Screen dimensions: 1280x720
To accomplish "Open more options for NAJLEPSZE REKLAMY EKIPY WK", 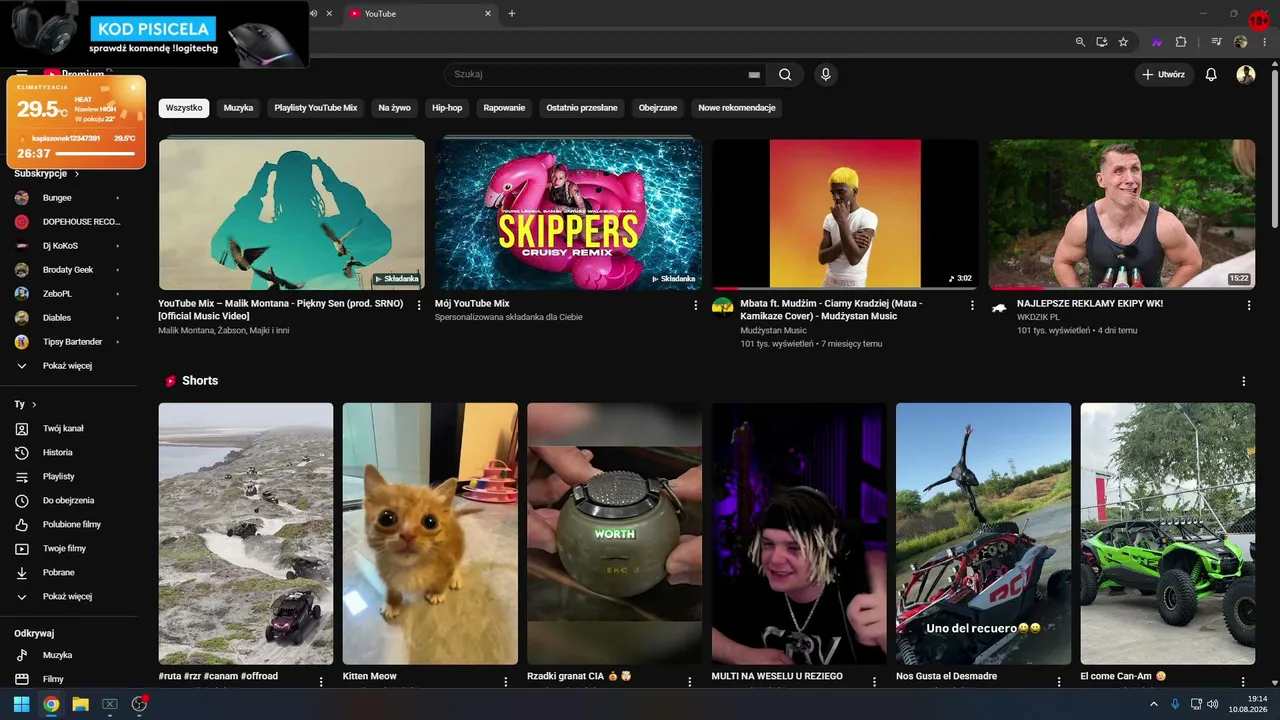I will [x=1249, y=305].
